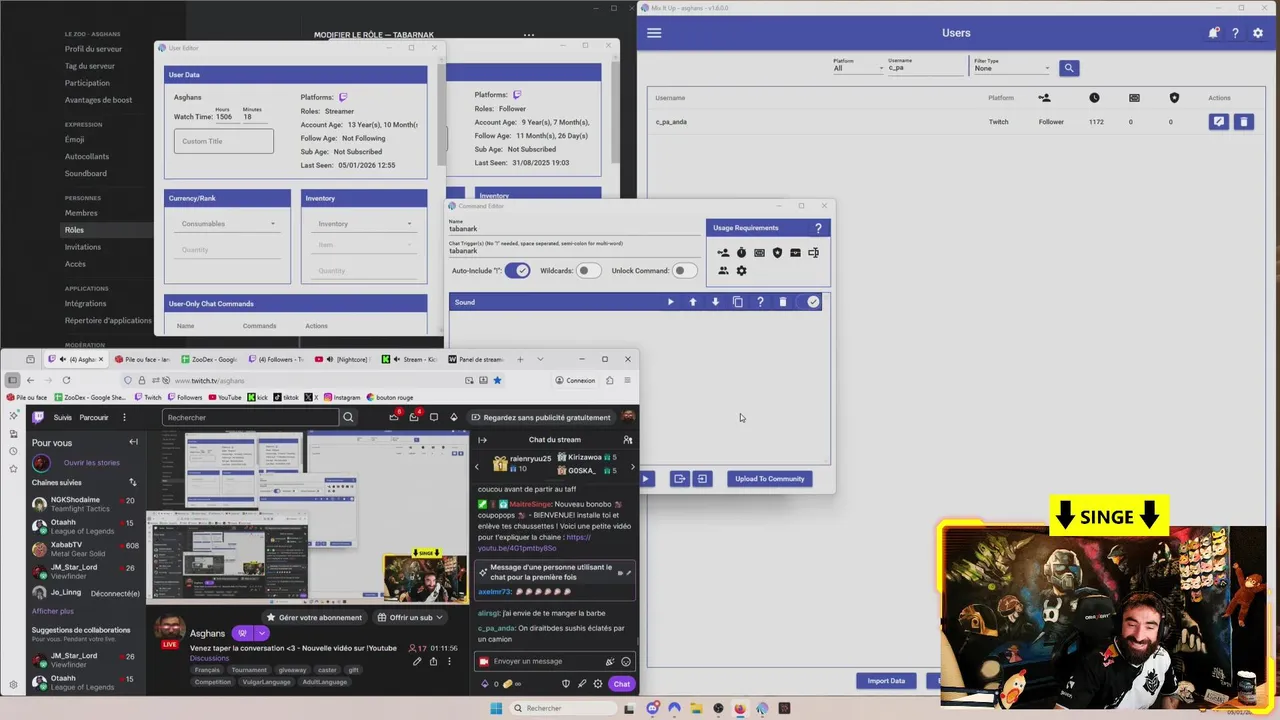1280x720 pixels.
Task: Open the Mix It Up hamburger menu
Action: click(x=654, y=33)
